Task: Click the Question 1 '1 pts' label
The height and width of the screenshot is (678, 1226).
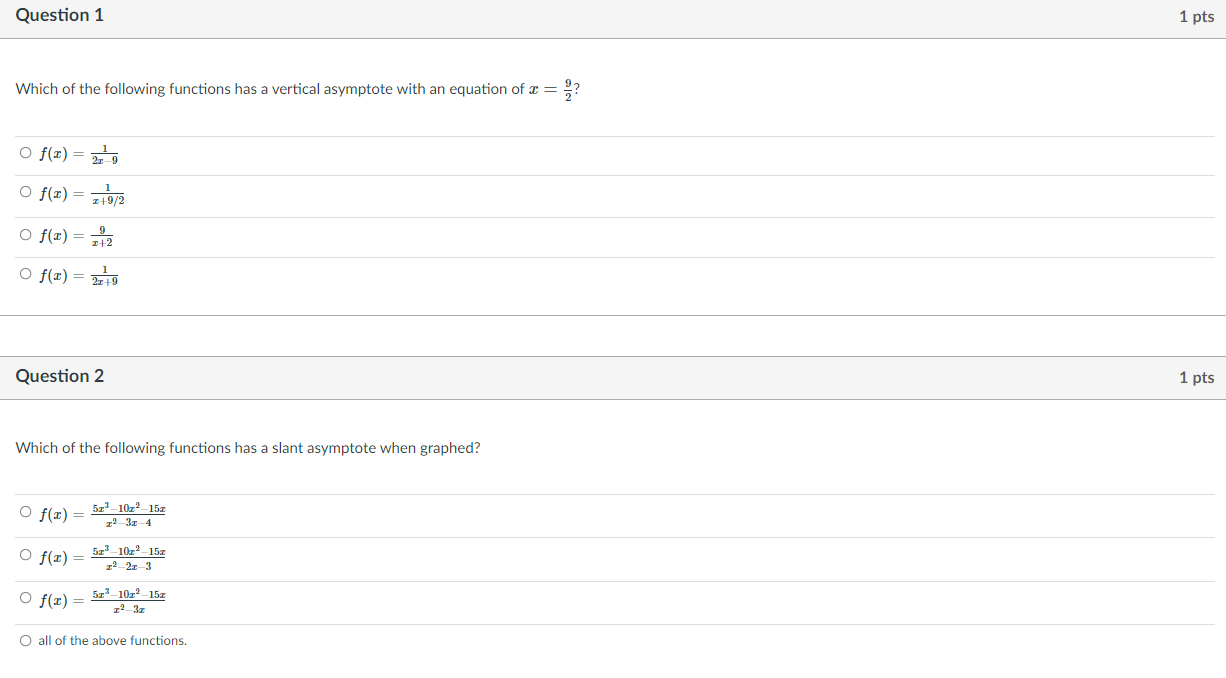Action: coord(1196,16)
